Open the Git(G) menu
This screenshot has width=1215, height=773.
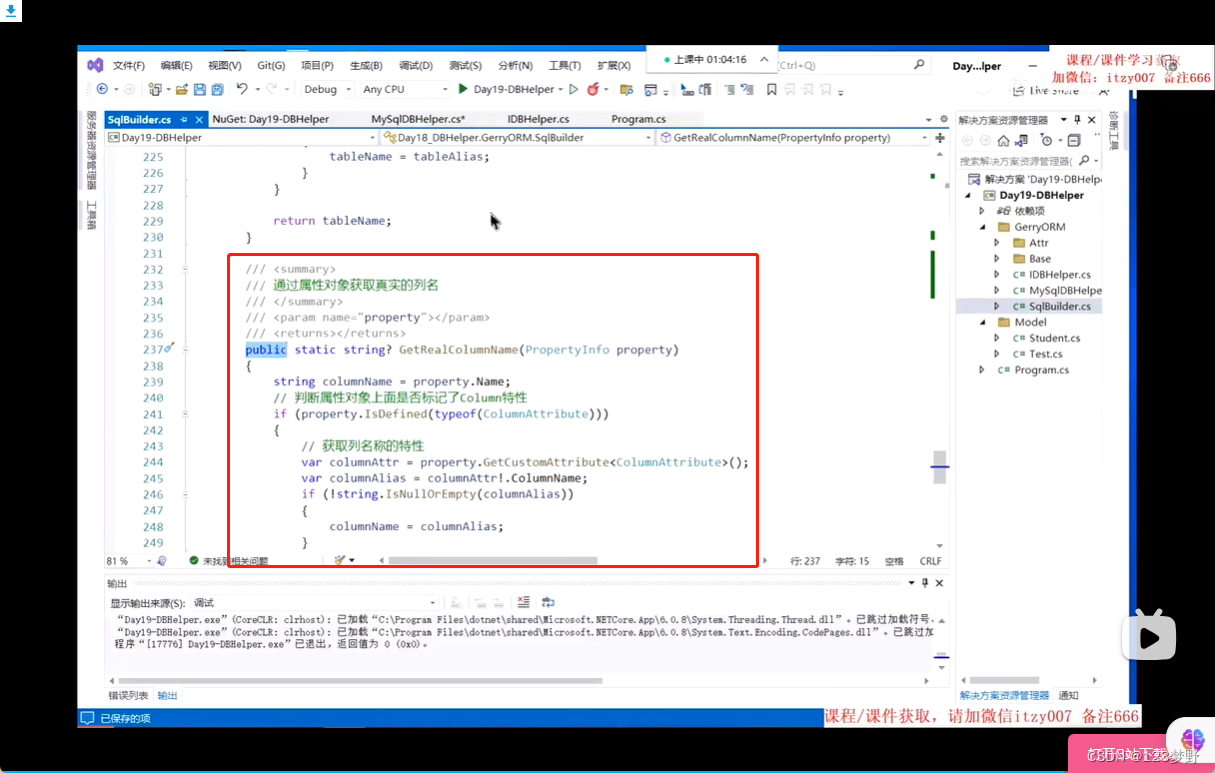click(x=270, y=63)
